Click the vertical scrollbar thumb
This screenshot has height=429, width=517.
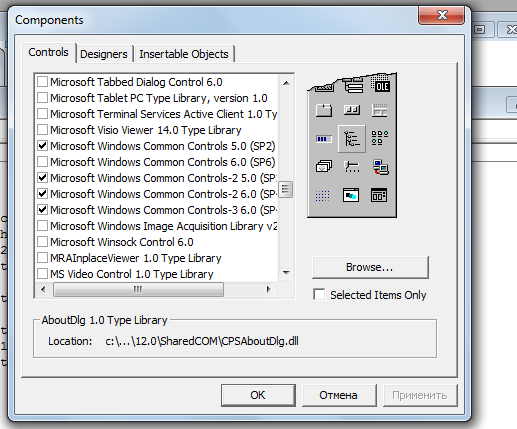(286, 189)
